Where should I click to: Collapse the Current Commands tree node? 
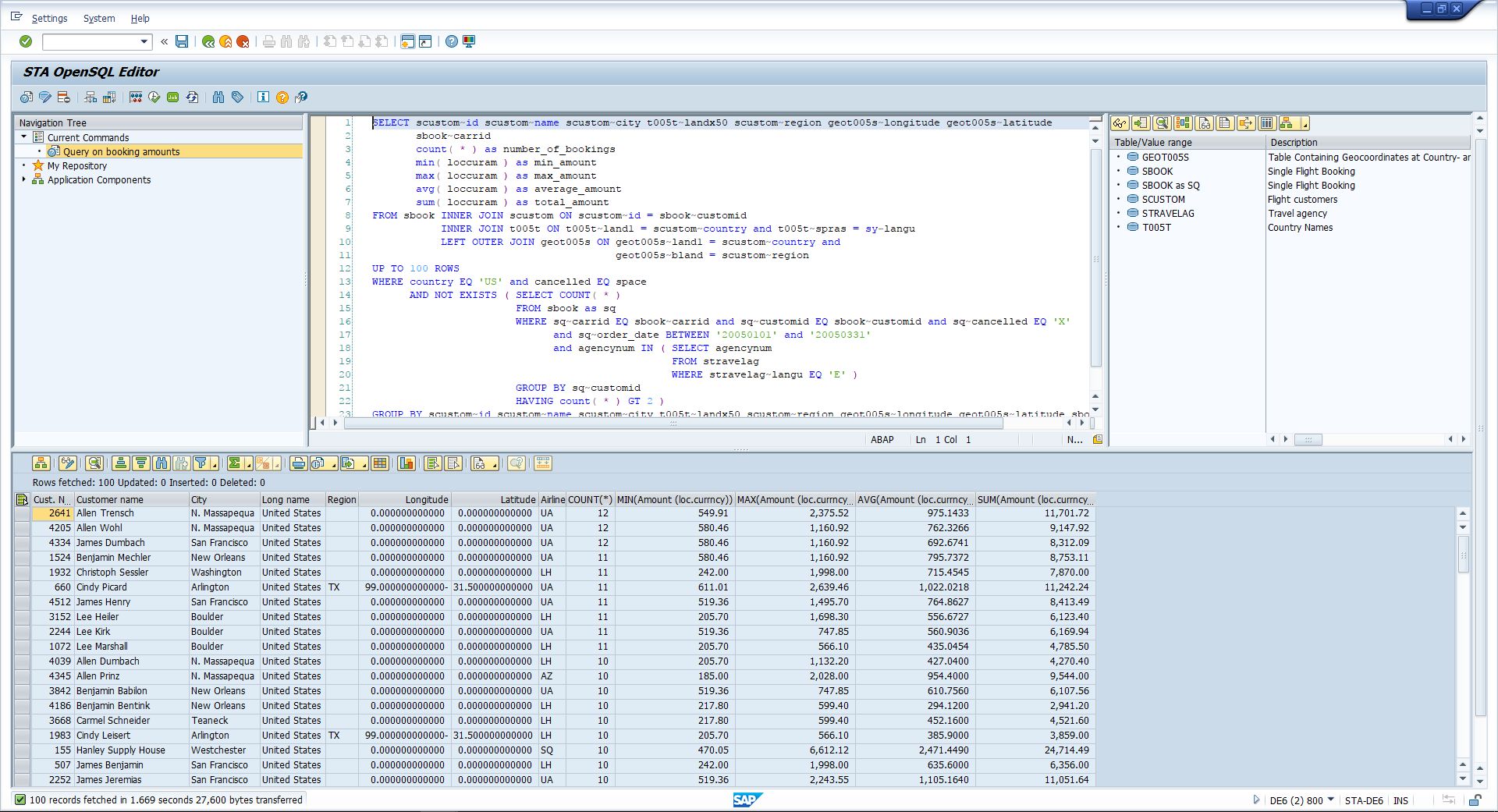tap(24, 137)
